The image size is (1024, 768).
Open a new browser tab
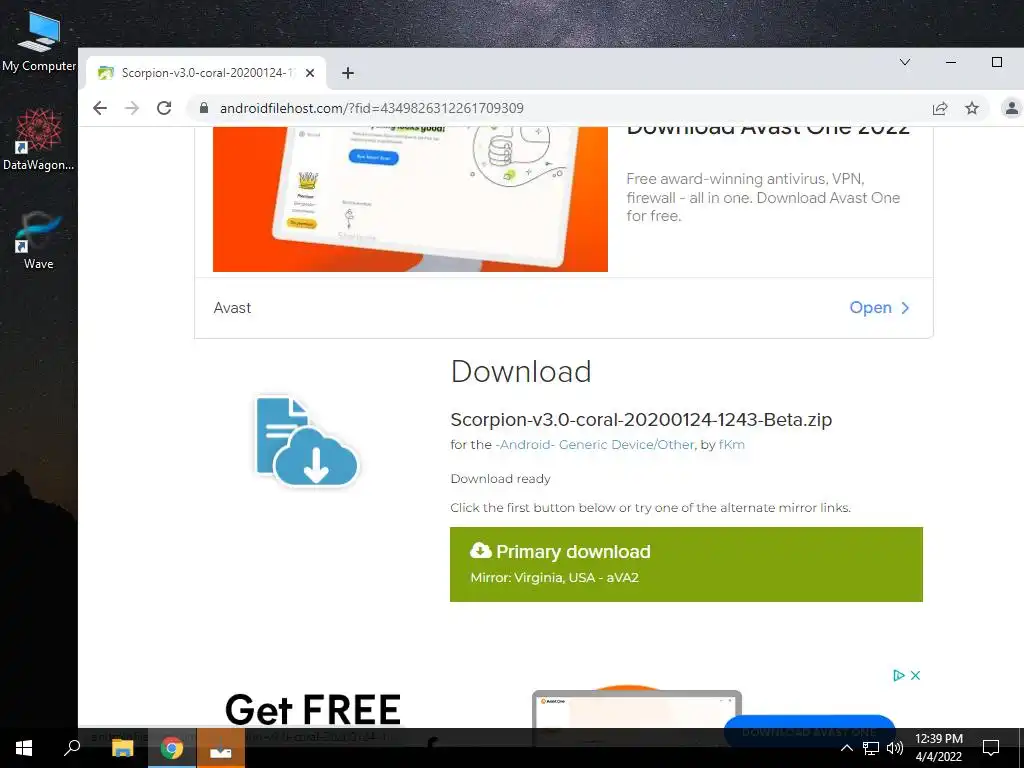tap(348, 73)
